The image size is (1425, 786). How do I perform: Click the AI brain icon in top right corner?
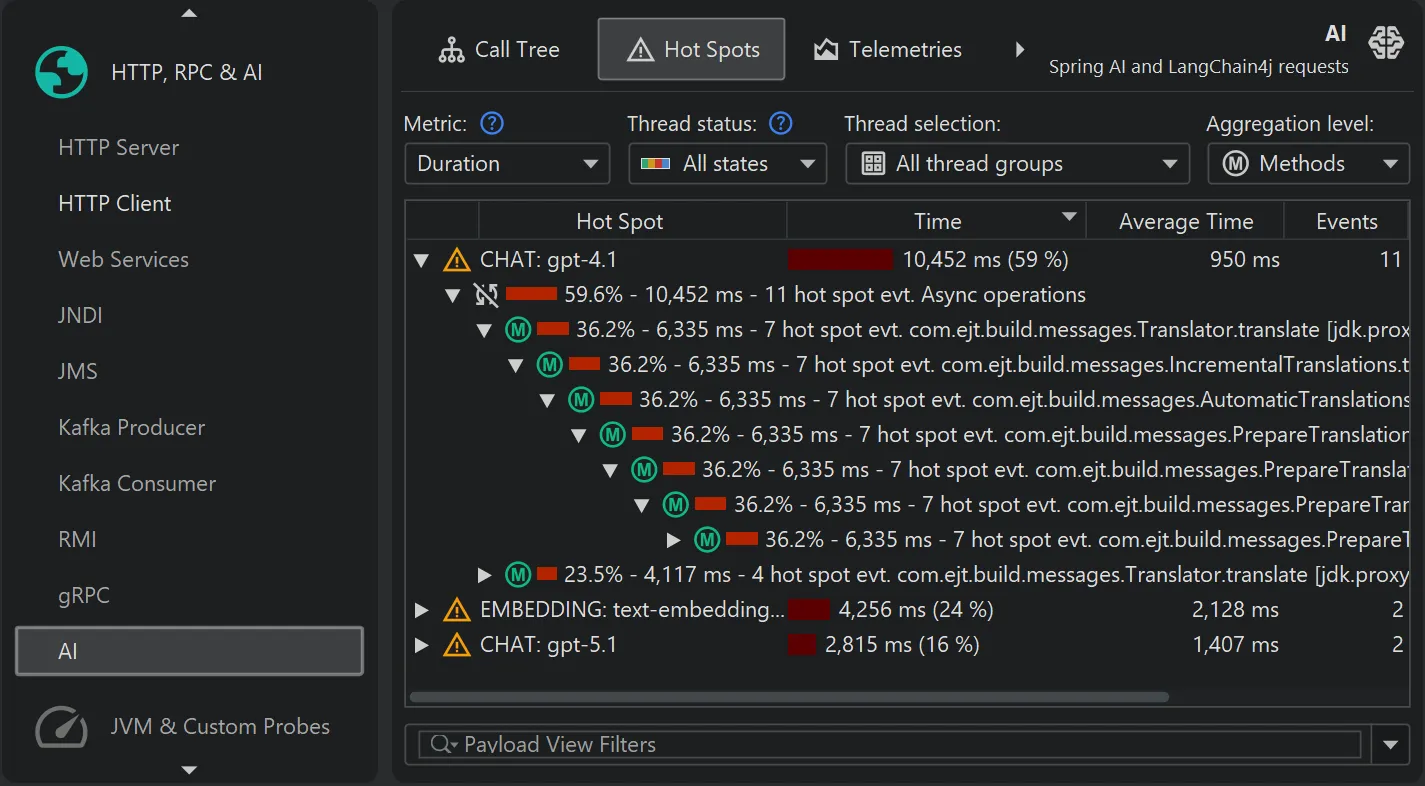coord(1387,43)
